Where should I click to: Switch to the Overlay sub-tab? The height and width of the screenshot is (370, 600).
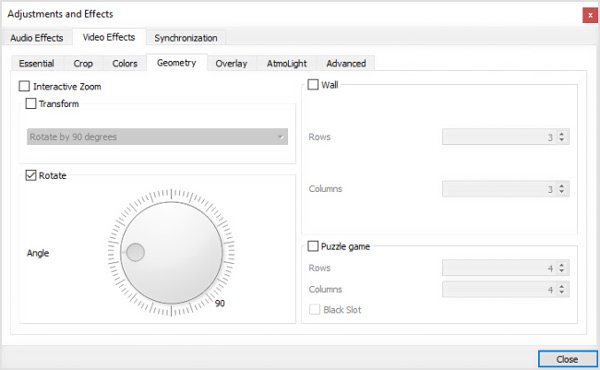click(x=231, y=64)
